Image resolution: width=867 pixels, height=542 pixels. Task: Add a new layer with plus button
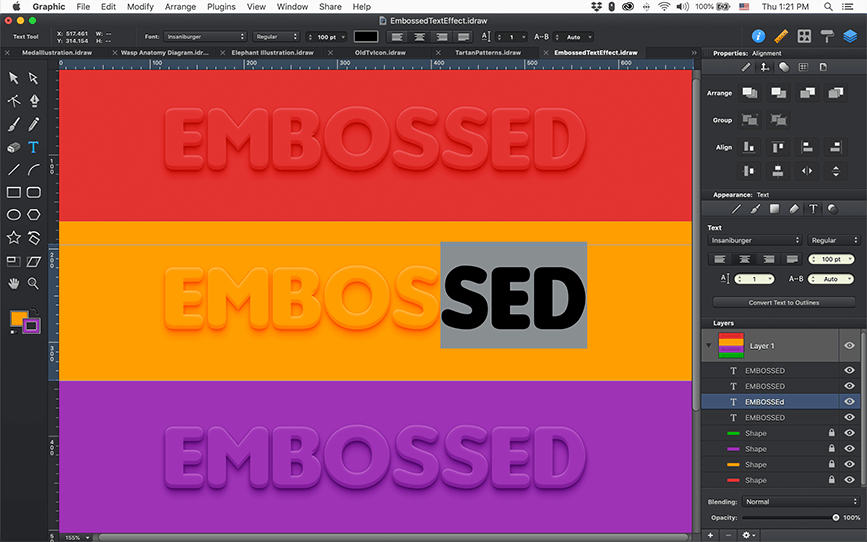coord(711,535)
